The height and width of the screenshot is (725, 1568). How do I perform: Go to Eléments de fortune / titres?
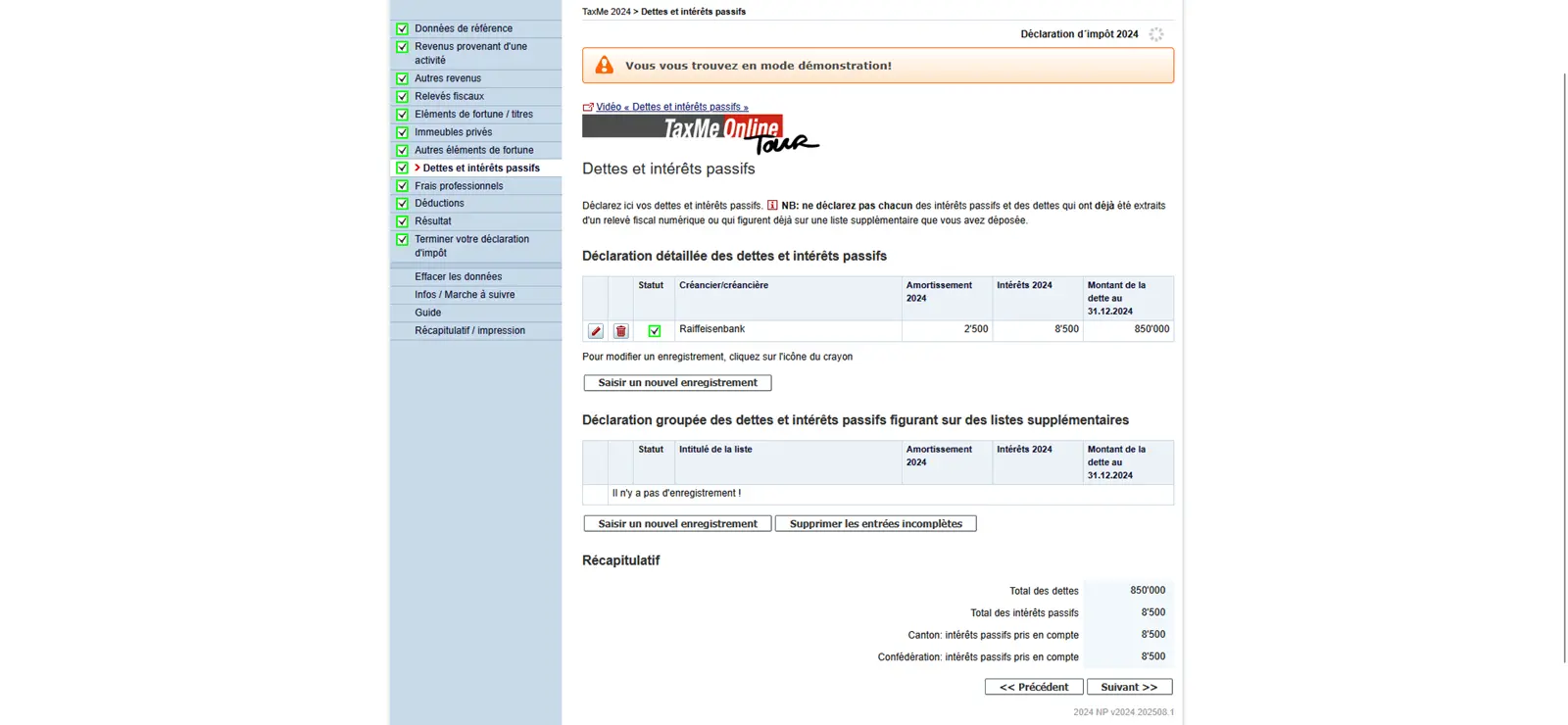click(473, 115)
